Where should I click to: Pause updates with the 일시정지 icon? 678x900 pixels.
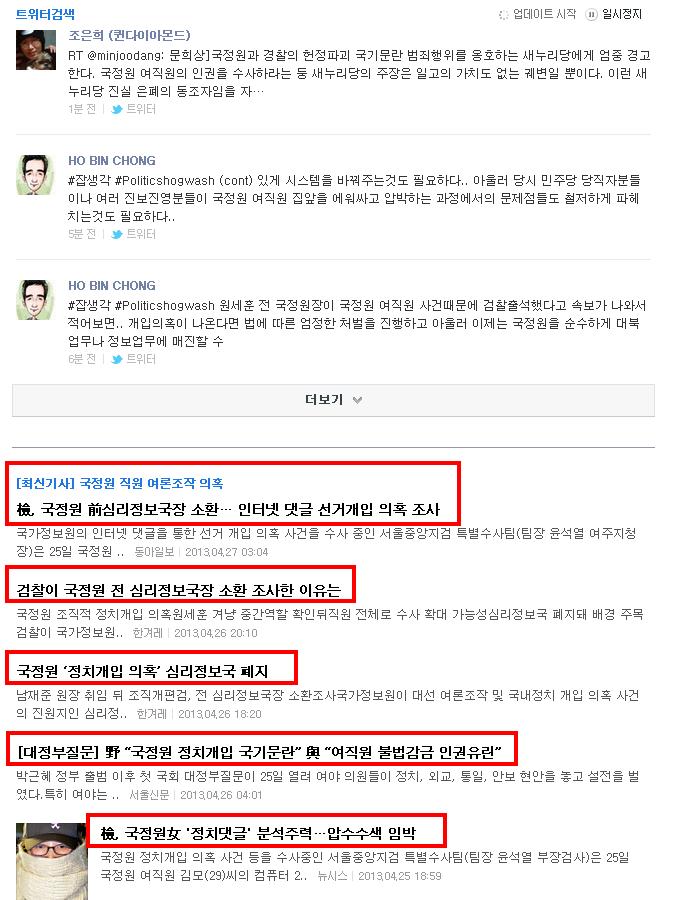[x=591, y=15]
